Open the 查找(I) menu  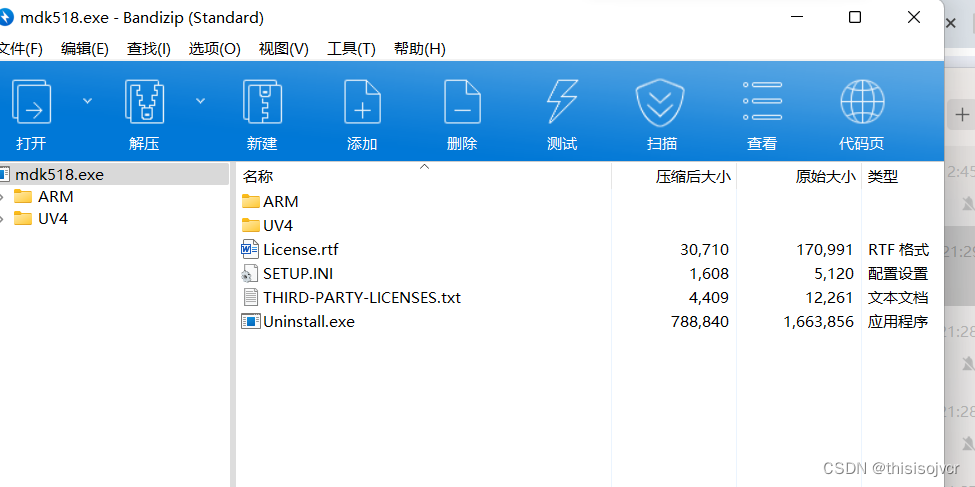pyautogui.click(x=149, y=49)
